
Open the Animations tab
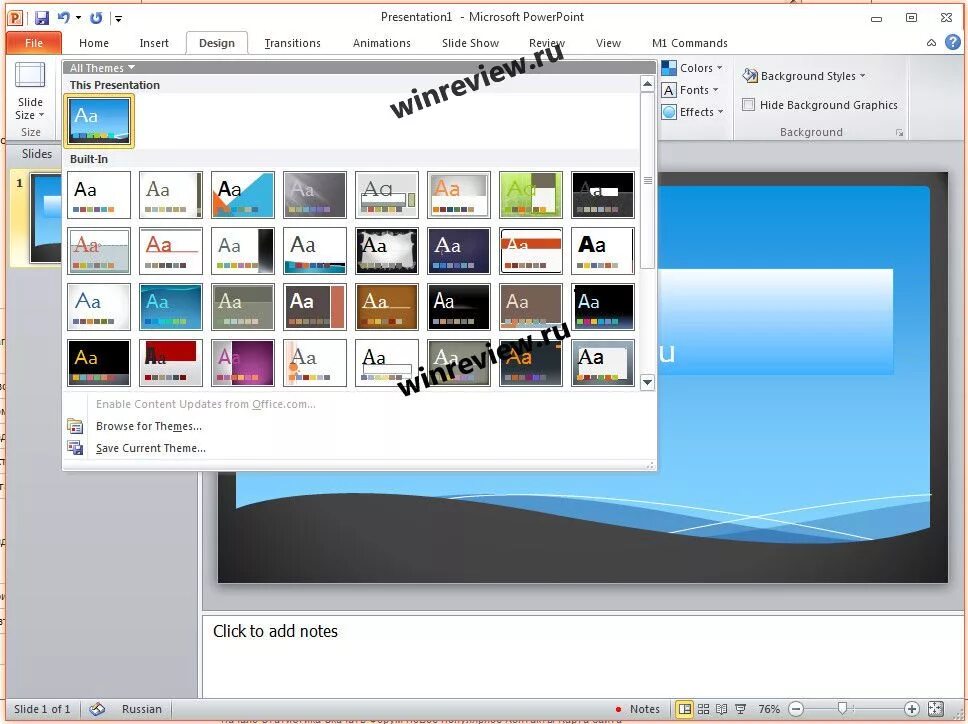(x=382, y=43)
